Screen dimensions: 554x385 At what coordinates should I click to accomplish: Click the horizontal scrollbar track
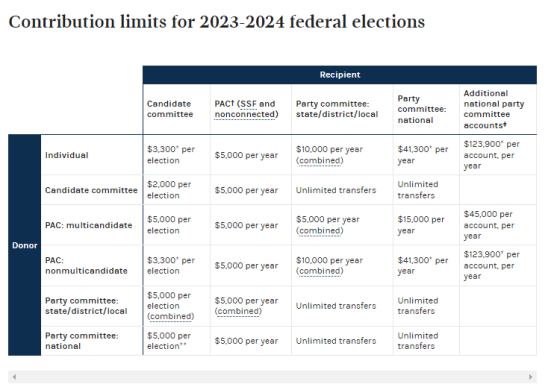(x=272, y=377)
